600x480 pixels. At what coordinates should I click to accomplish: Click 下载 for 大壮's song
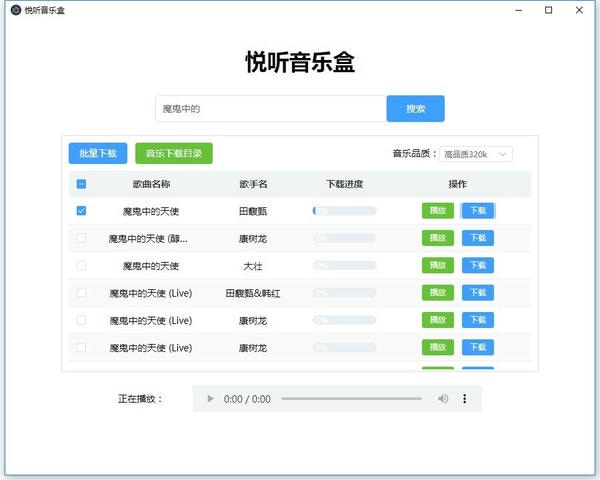478,265
